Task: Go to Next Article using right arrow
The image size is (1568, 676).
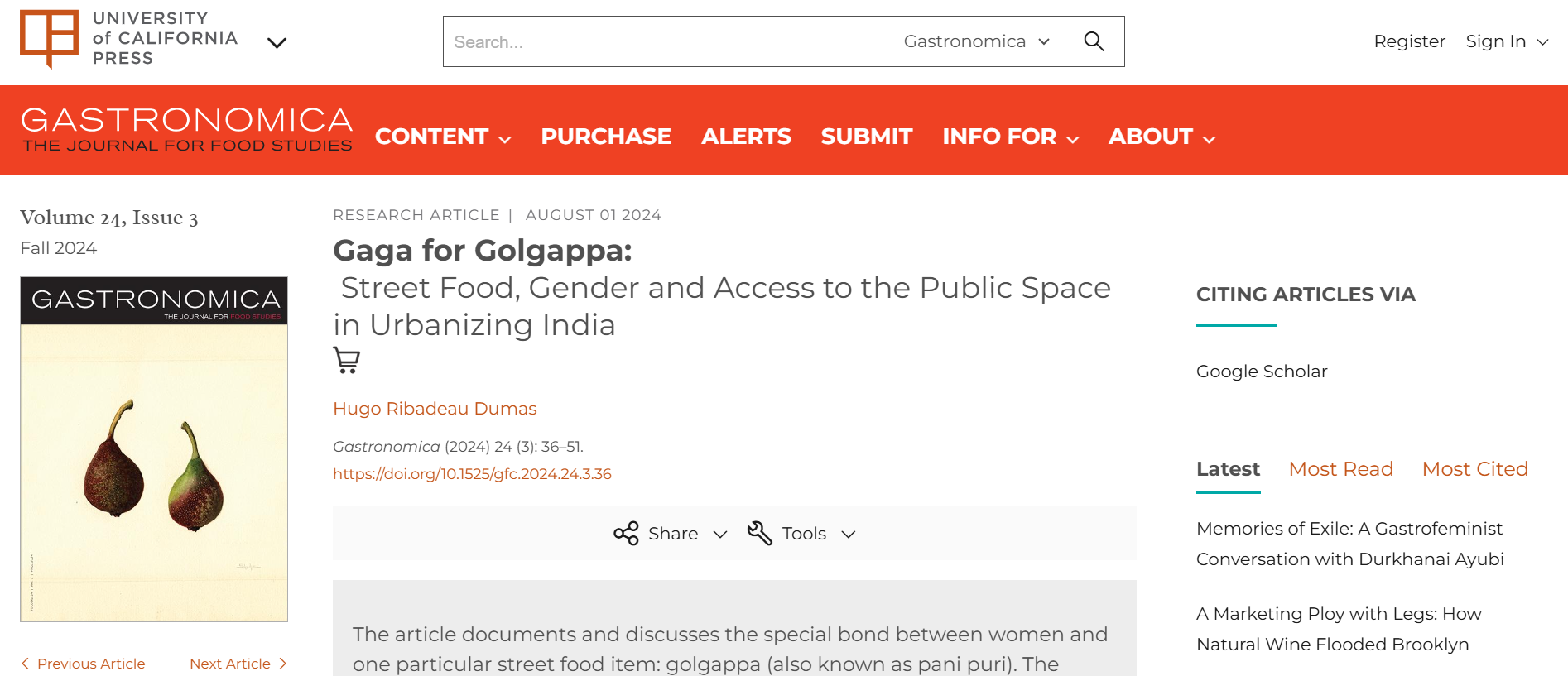Action: point(282,664)
